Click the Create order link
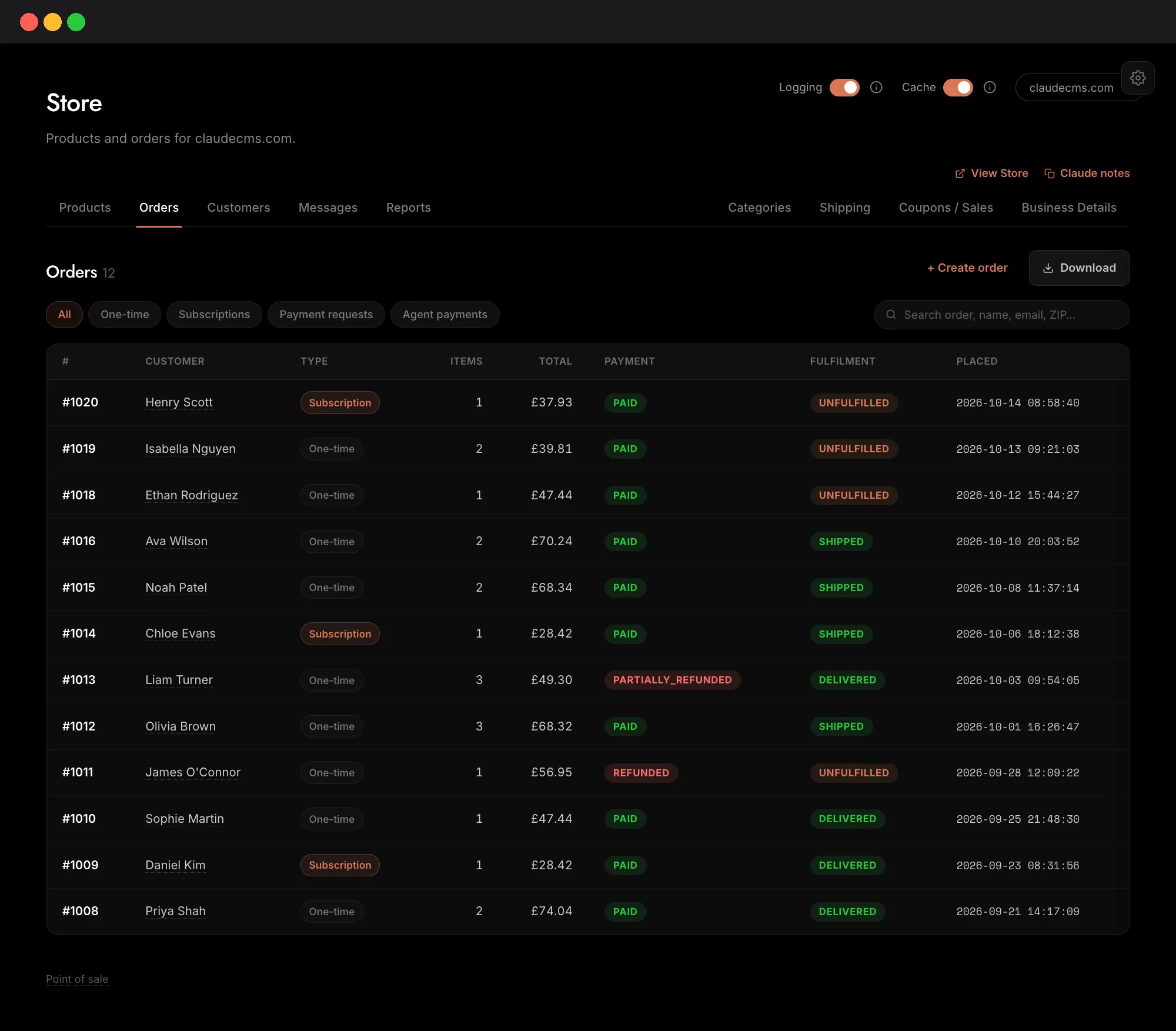1176x1031 pixels. pyautogui.click(x=967, y=268)
